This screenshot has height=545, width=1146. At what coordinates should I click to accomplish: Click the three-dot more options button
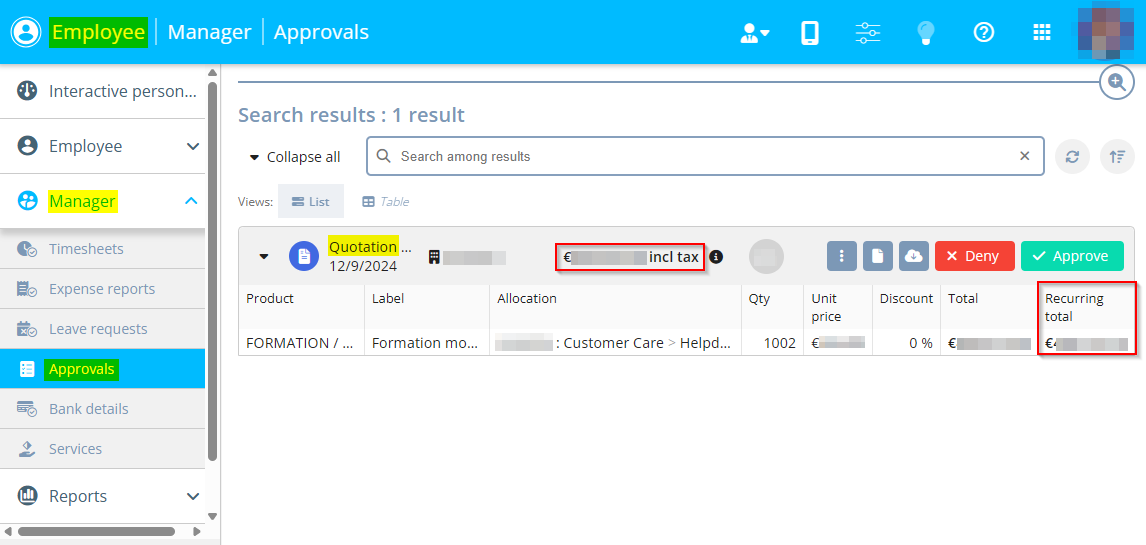pyautogui.click(x=842, y=256)
